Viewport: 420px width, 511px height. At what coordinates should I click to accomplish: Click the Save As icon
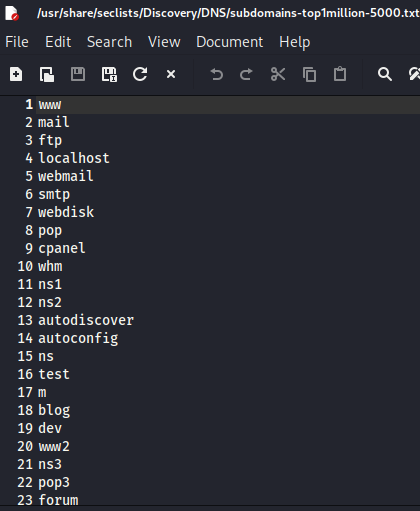click(109, 74)
